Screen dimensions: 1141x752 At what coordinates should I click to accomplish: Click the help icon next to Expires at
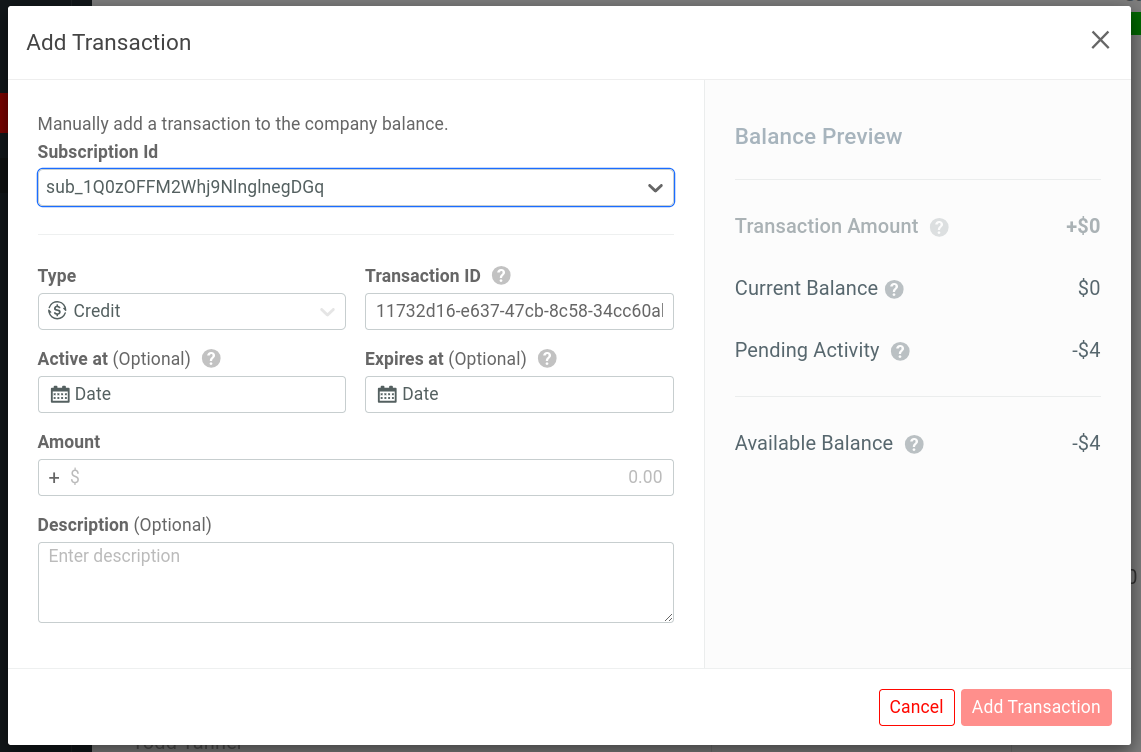pos(547,358)
